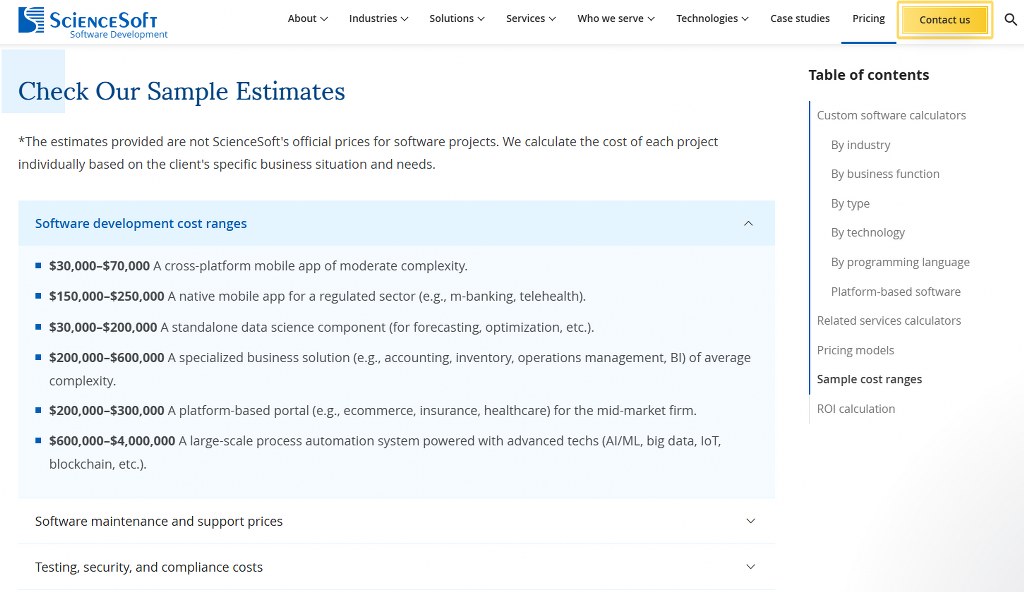Click the Contact us button
This screenshot has width=1024, height=592.
click(944, 20)
